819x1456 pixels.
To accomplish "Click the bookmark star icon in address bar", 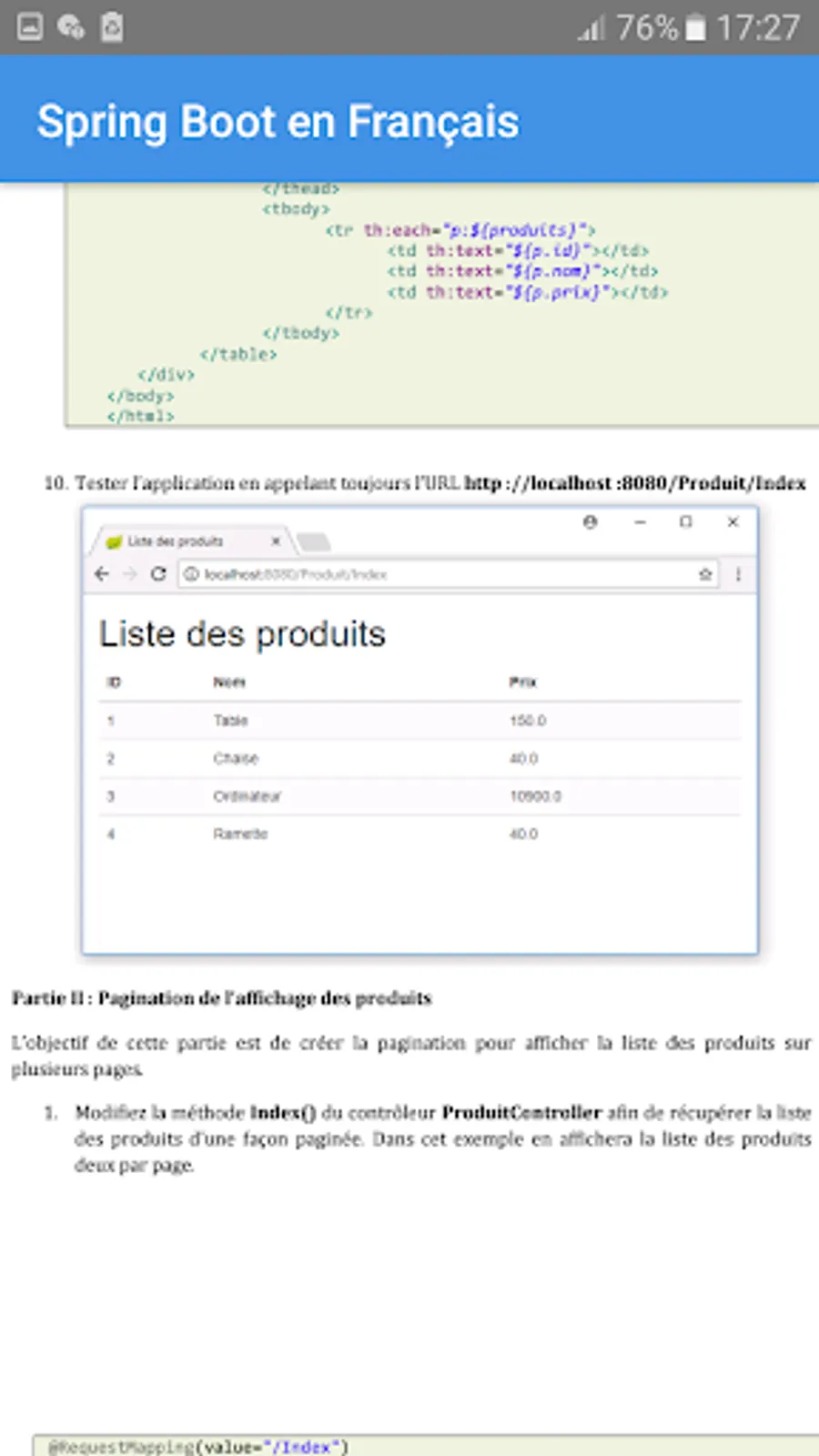I will click(x=705, y=574).
